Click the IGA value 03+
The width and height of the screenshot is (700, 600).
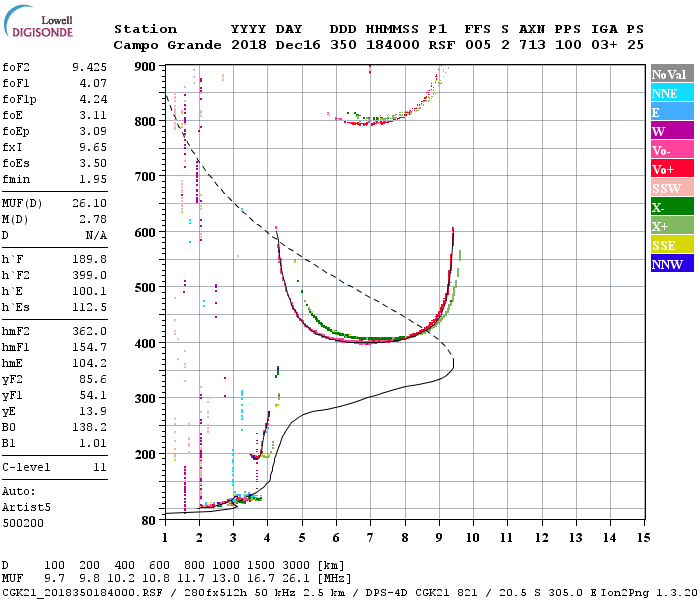pos(604,45)
